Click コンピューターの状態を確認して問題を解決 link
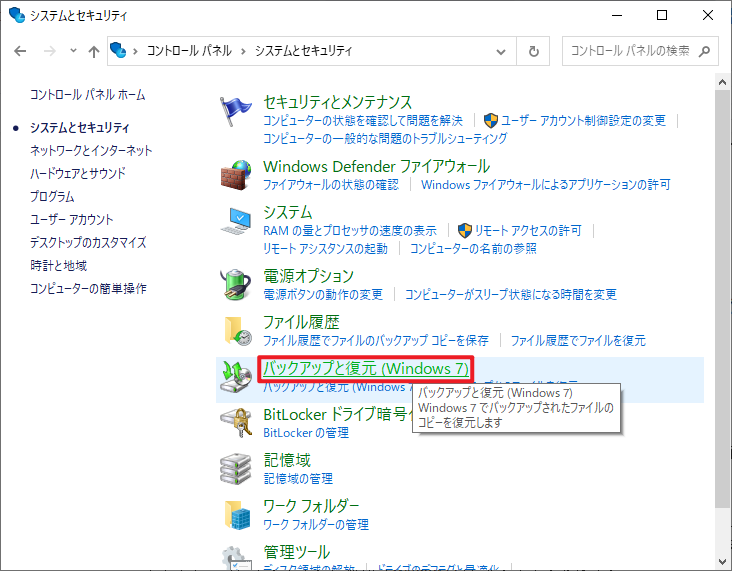Image resolution: width=732 pixels, height=571 pixels. pyautogui.click(x=363, y=121)
